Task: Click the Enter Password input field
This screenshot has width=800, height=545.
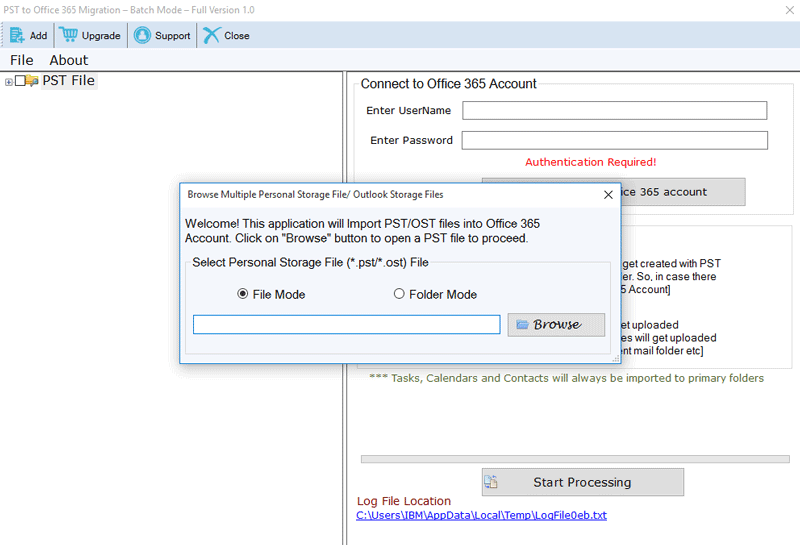Action: pos(614,140)
